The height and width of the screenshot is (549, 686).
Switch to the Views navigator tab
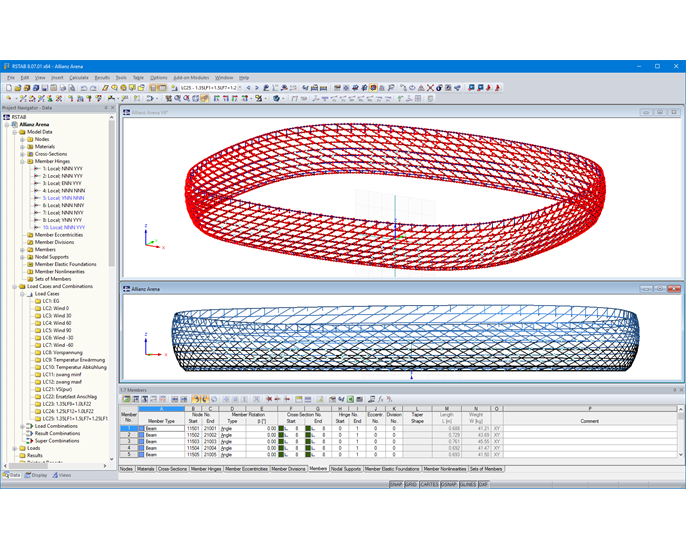(x=62, y=475)
